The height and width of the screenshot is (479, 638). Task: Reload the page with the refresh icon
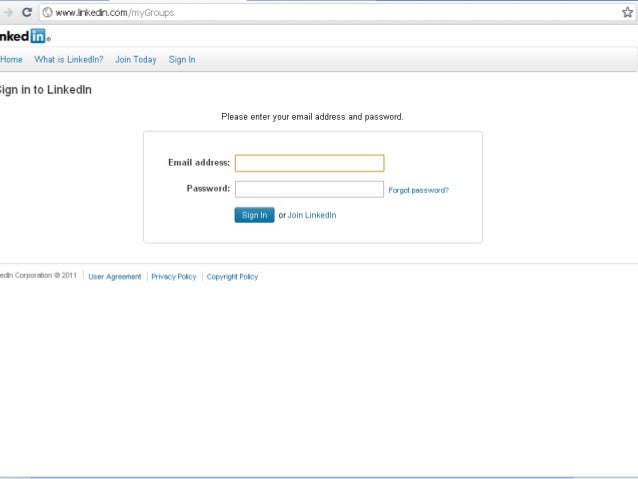(x=27, y=12)
